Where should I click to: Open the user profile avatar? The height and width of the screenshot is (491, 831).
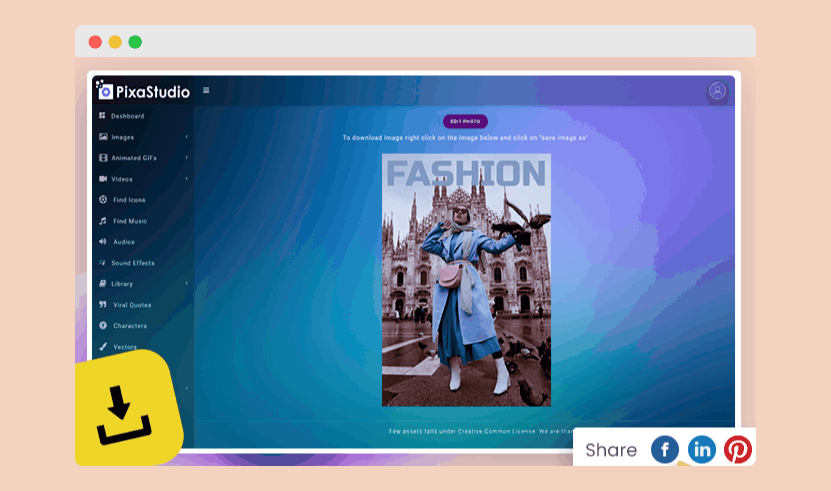[x=717, y=91]
